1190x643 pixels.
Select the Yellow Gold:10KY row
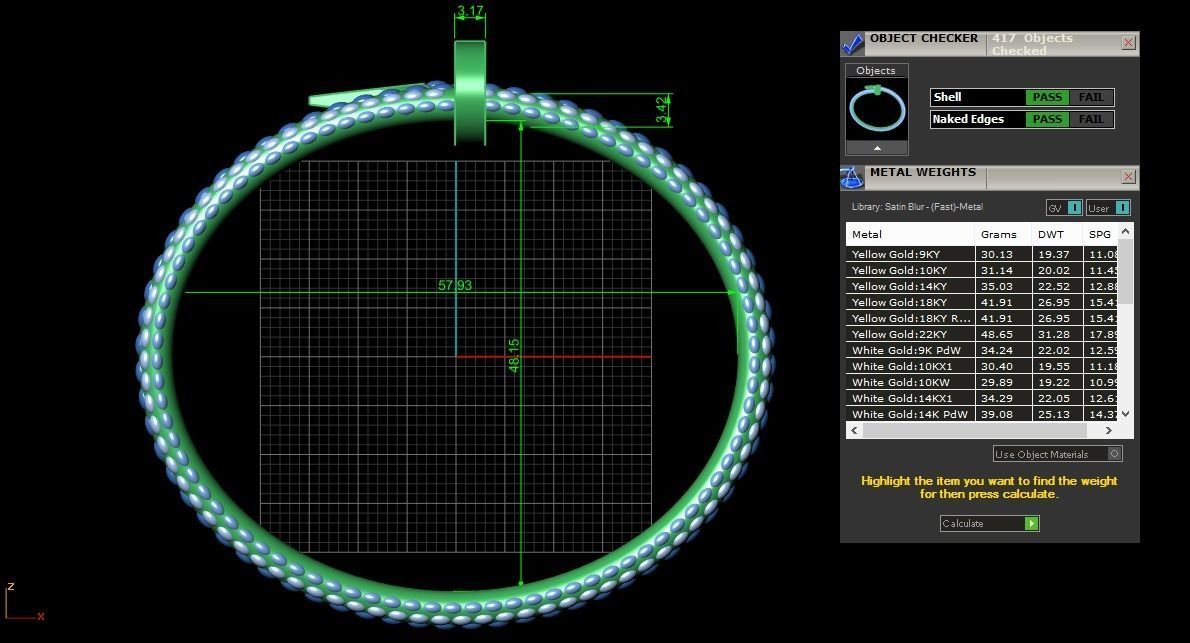click(x=982, y=270)
